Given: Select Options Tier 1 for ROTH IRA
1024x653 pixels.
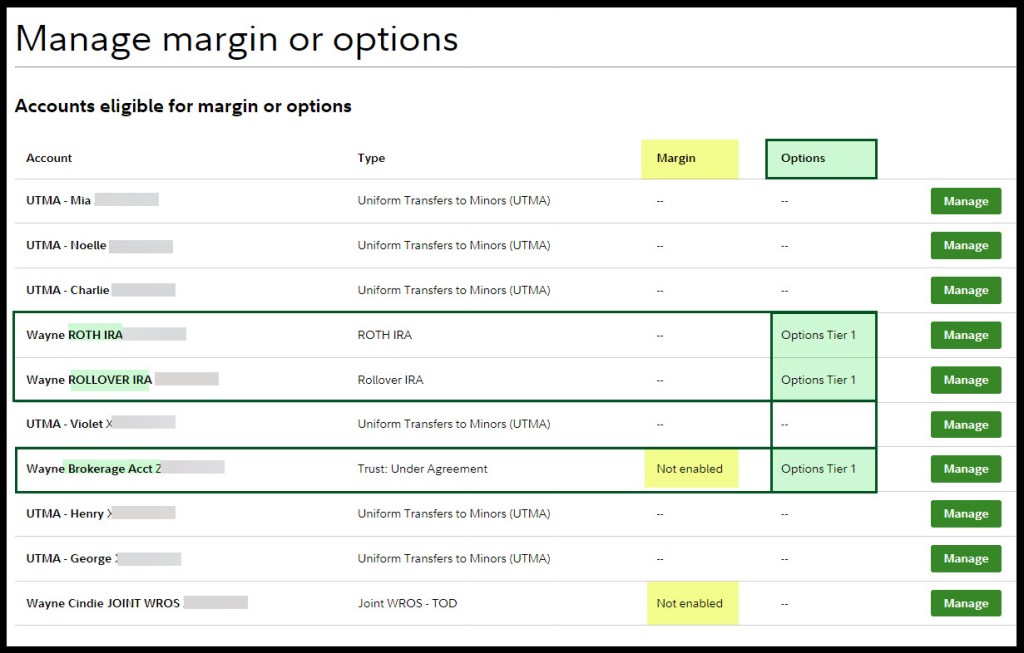Looking at the screenshot, I should point(818,335).
